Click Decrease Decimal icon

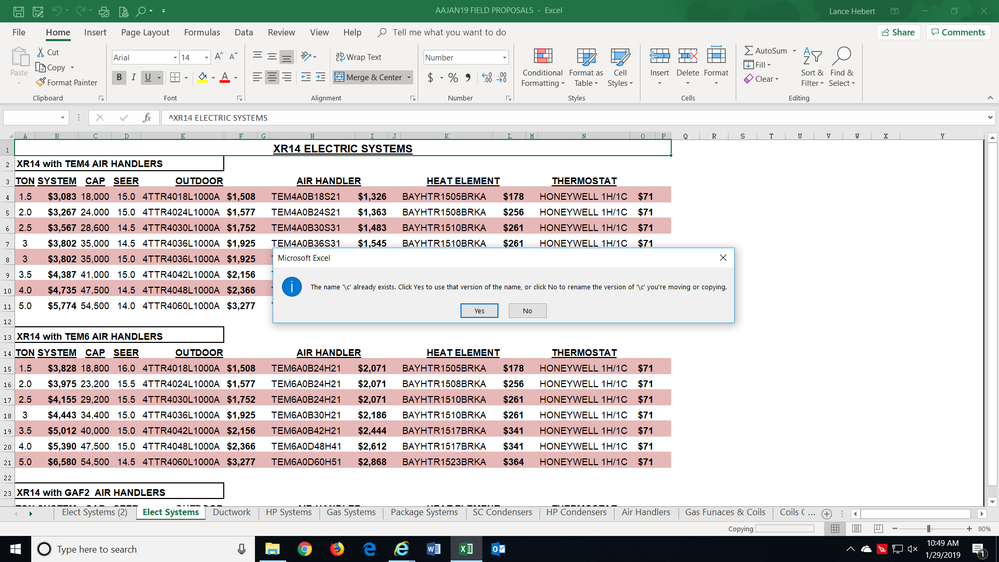coord(502,78)
